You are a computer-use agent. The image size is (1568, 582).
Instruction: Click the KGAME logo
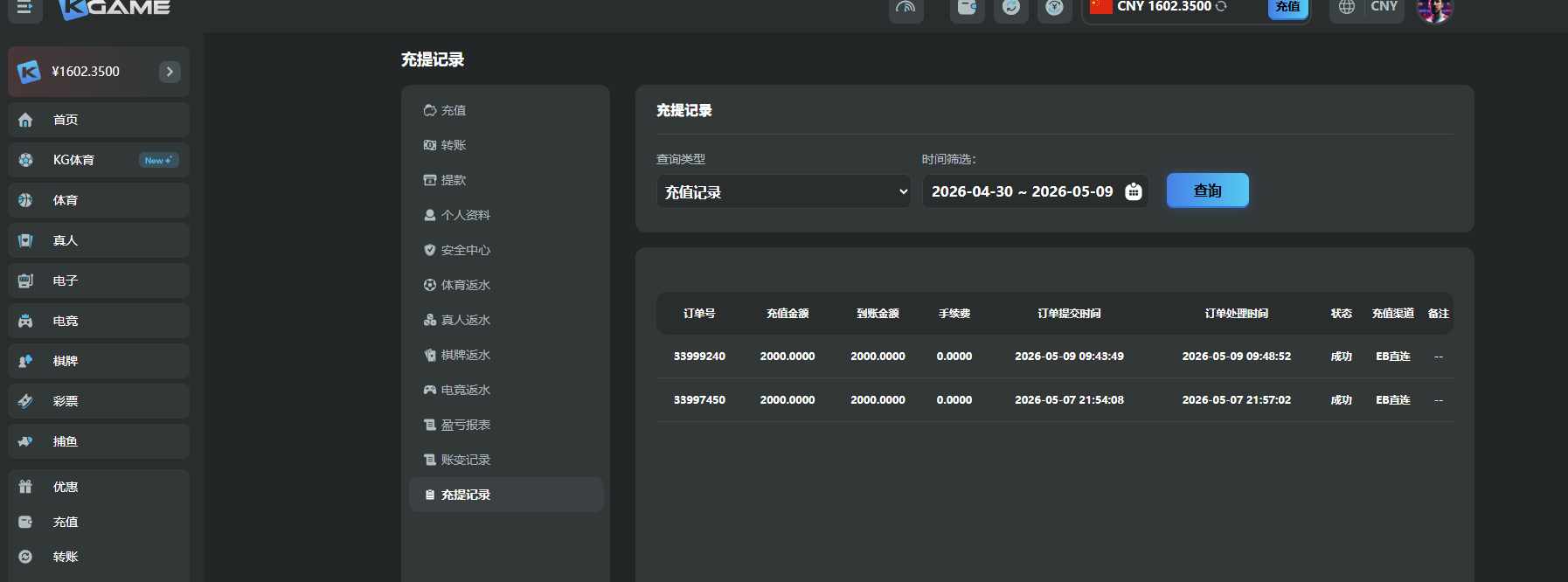tap(114, 9)
